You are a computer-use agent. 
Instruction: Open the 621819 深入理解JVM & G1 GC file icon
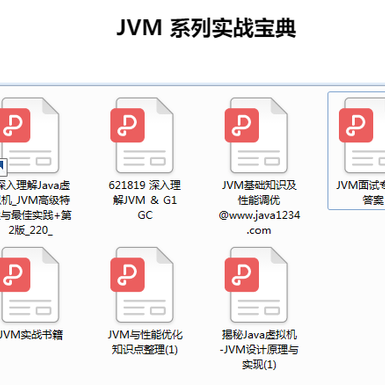point(142,135)
